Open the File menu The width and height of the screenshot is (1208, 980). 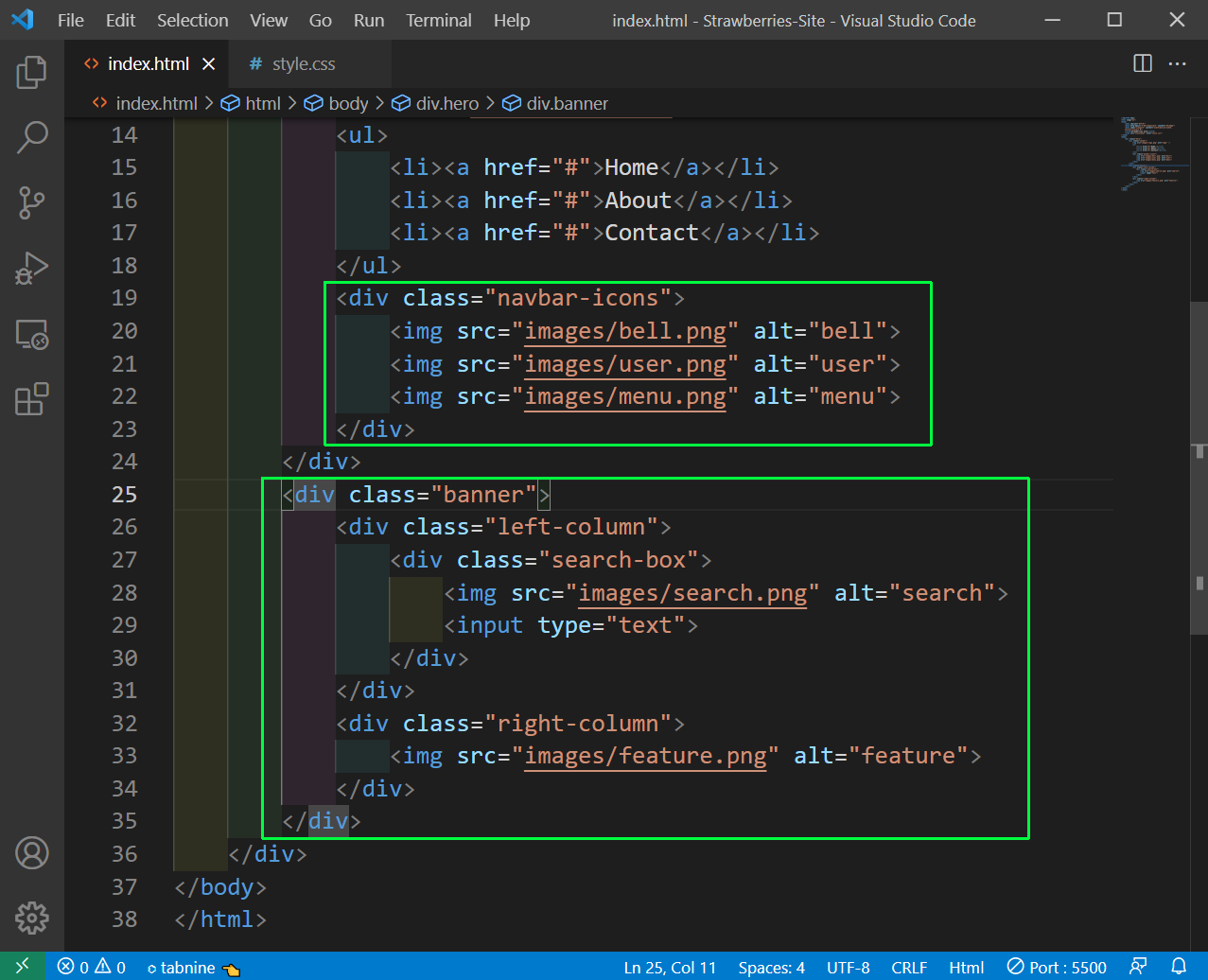[x=71, y=20]
